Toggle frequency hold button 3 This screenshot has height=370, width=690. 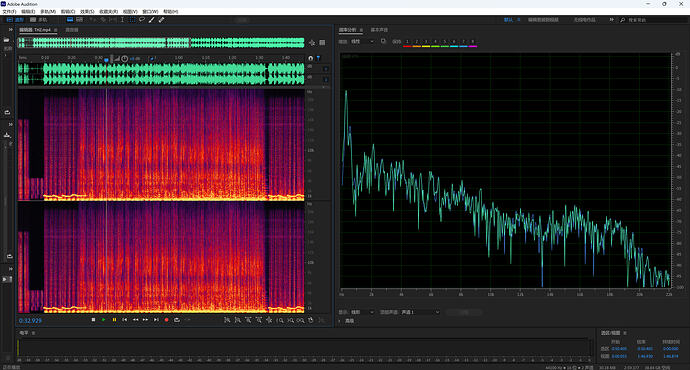426,42
